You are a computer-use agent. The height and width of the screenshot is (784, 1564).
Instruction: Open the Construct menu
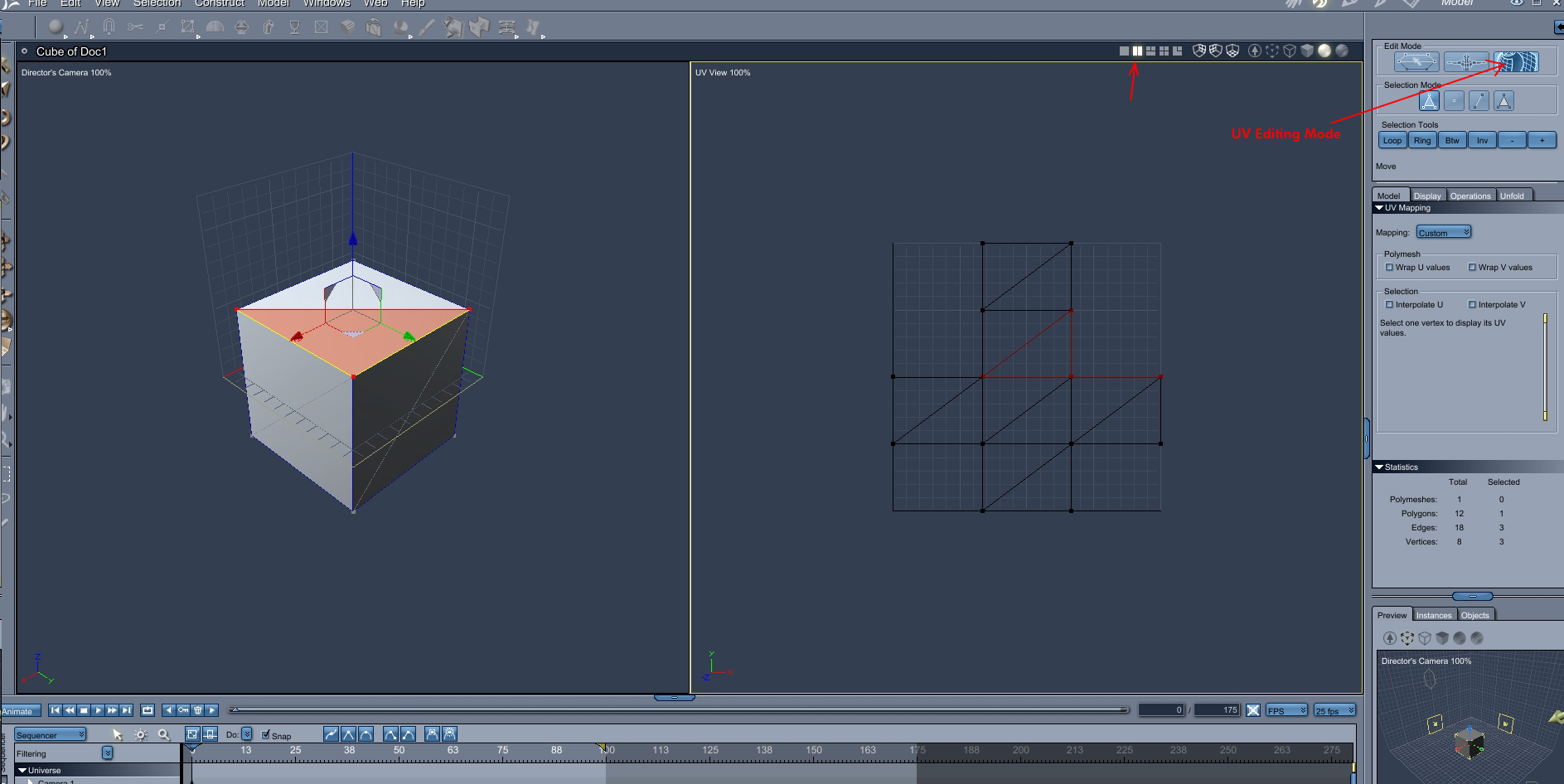[x=219, y=4]
